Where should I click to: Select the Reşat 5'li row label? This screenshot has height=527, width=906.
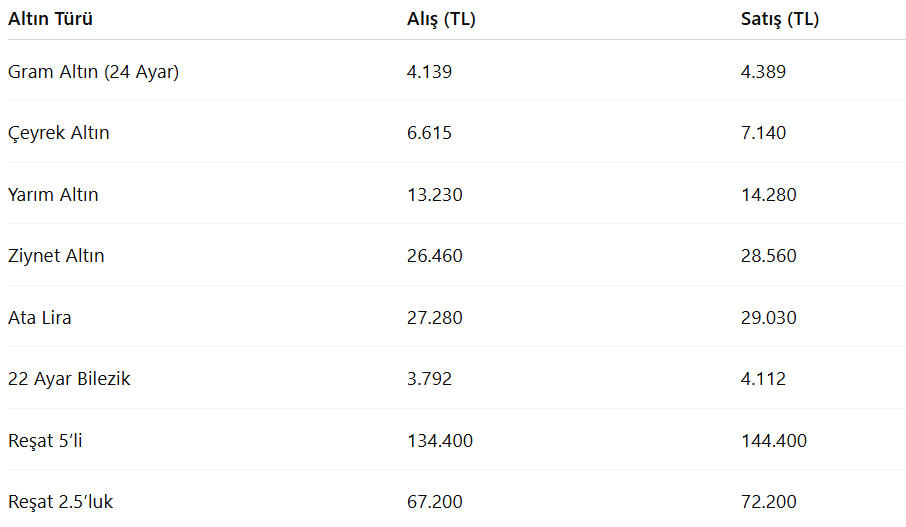[x=45, y=441]
